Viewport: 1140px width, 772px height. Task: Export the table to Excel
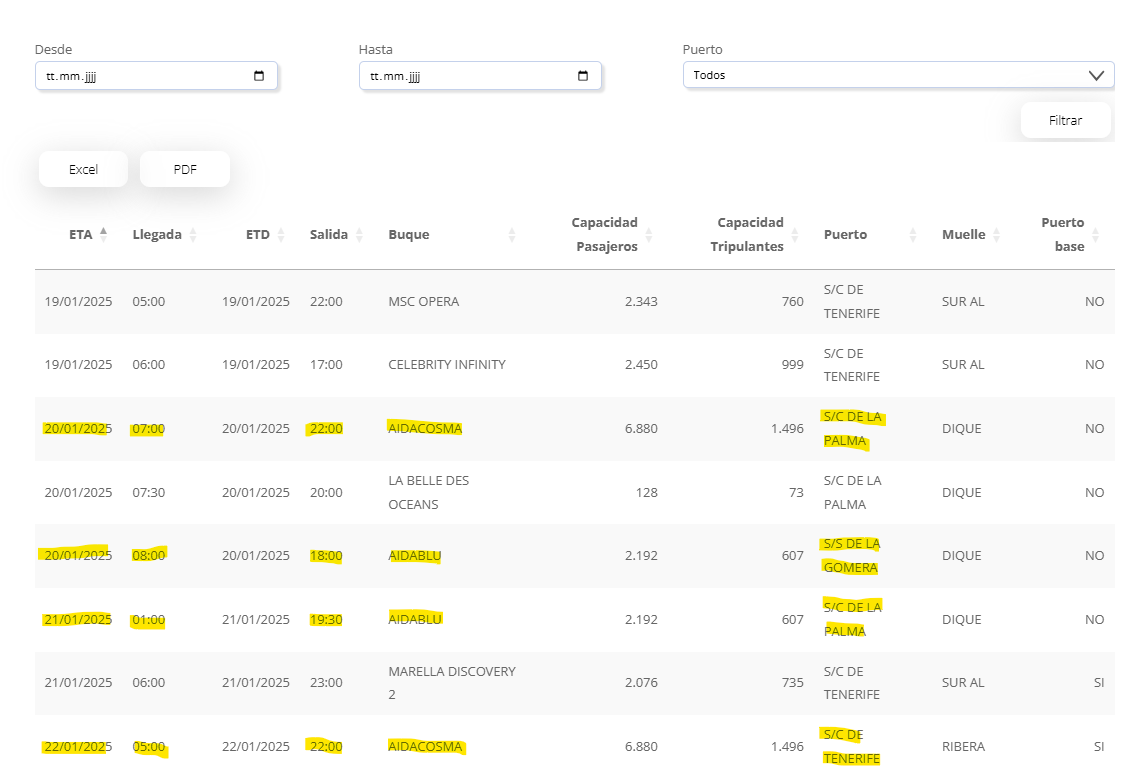coord(84,169)
